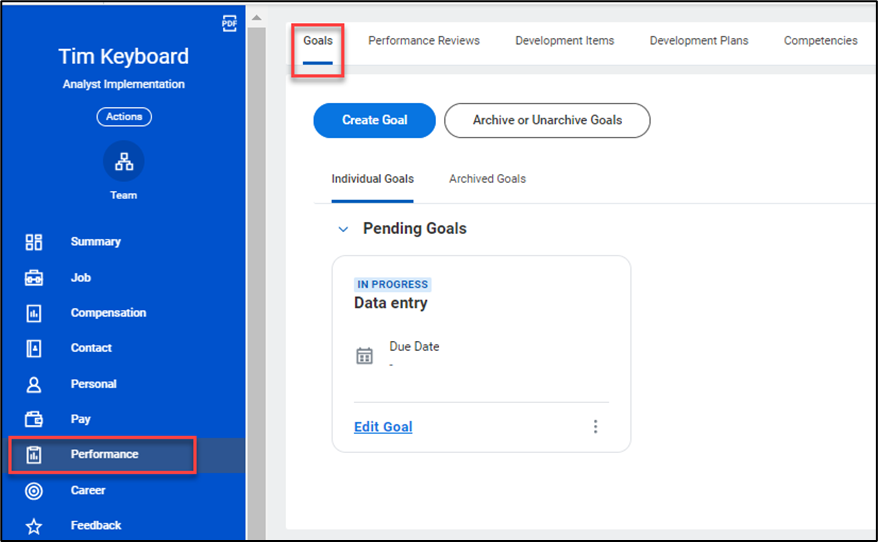
Task: Open the Development Items tab
Action: [564, 41]
